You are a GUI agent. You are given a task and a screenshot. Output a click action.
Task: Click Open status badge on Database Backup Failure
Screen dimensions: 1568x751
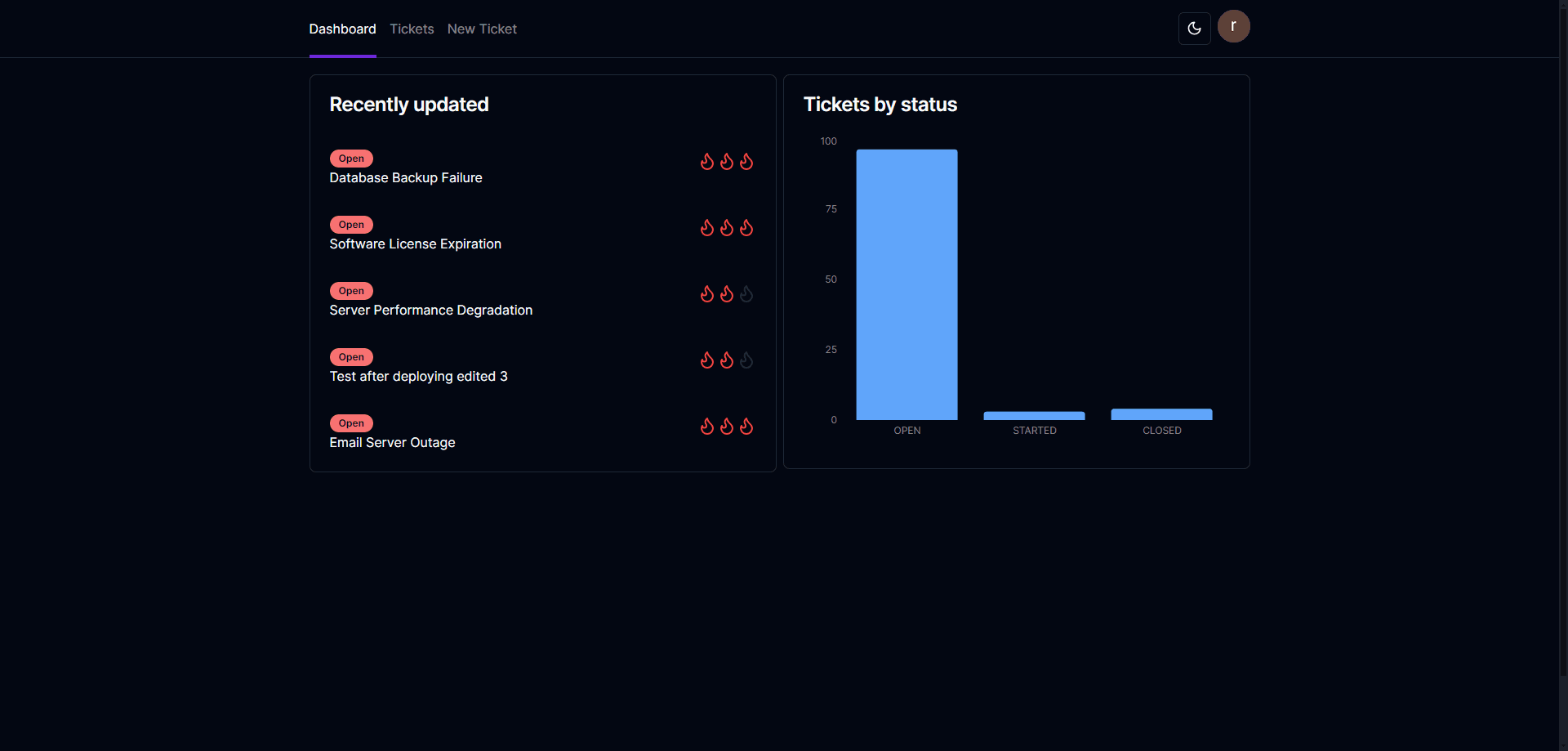[x=351, y=159]
